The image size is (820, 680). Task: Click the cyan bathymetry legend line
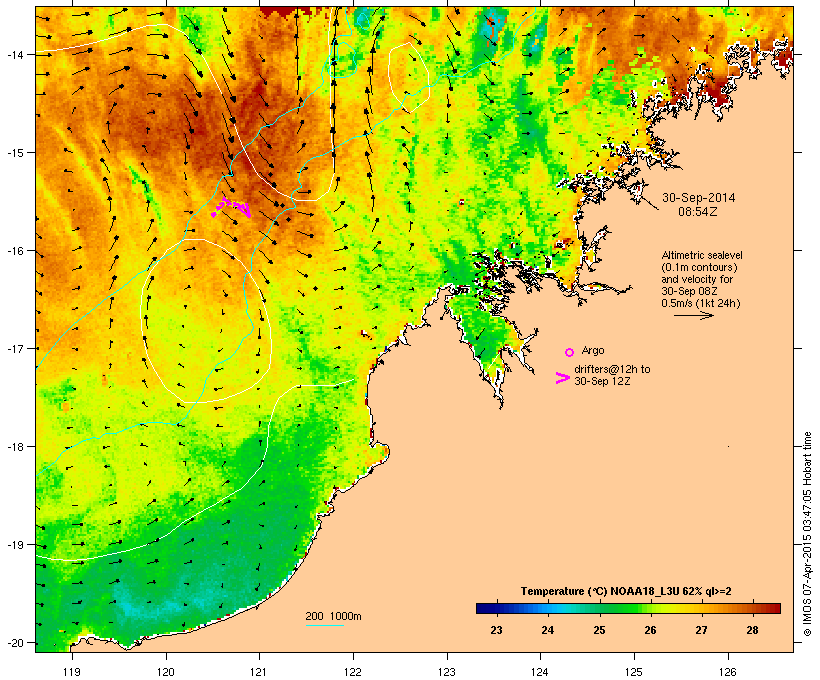point(325,625)
